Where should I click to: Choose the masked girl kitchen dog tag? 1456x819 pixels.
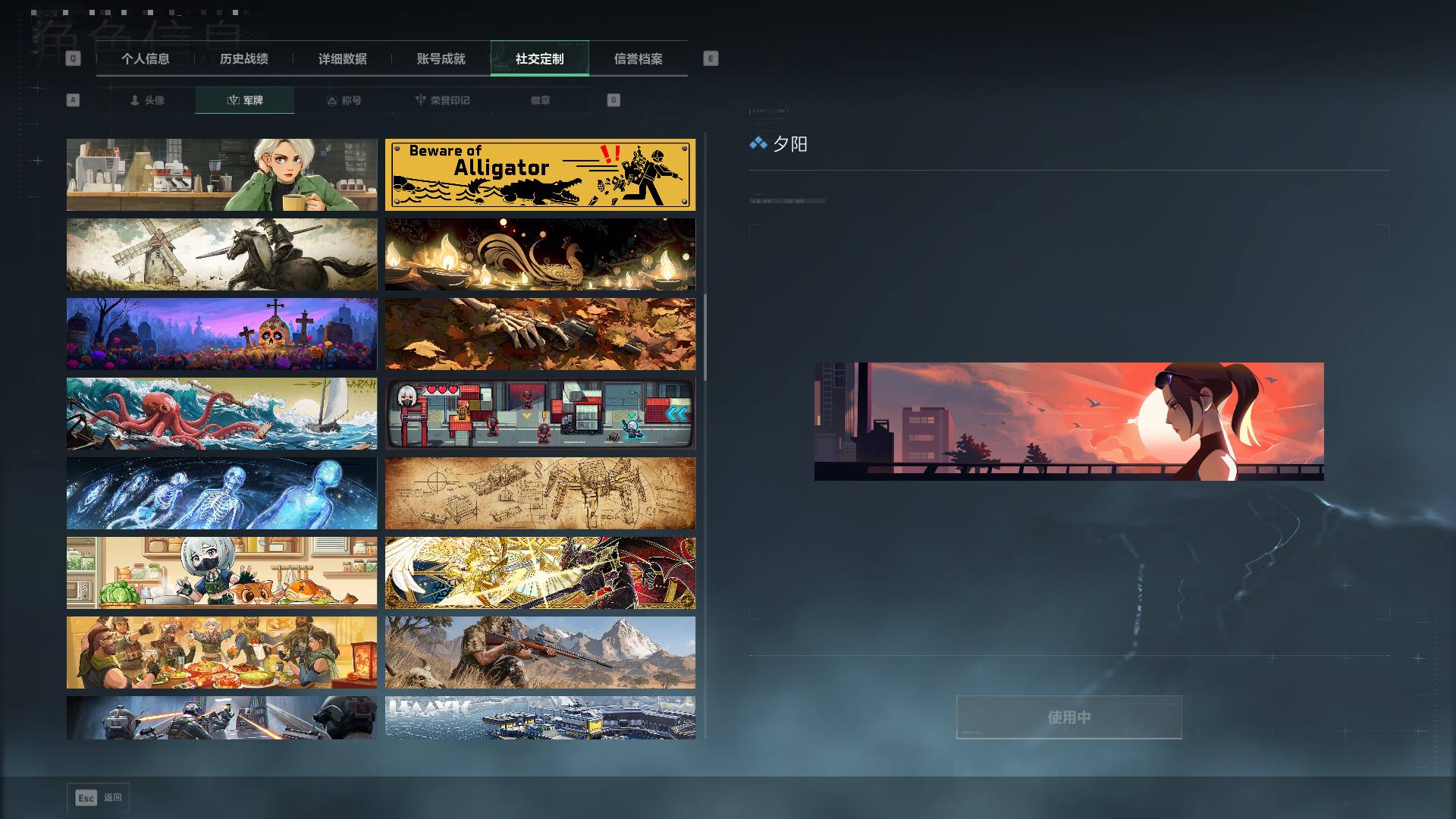point(221,573)
